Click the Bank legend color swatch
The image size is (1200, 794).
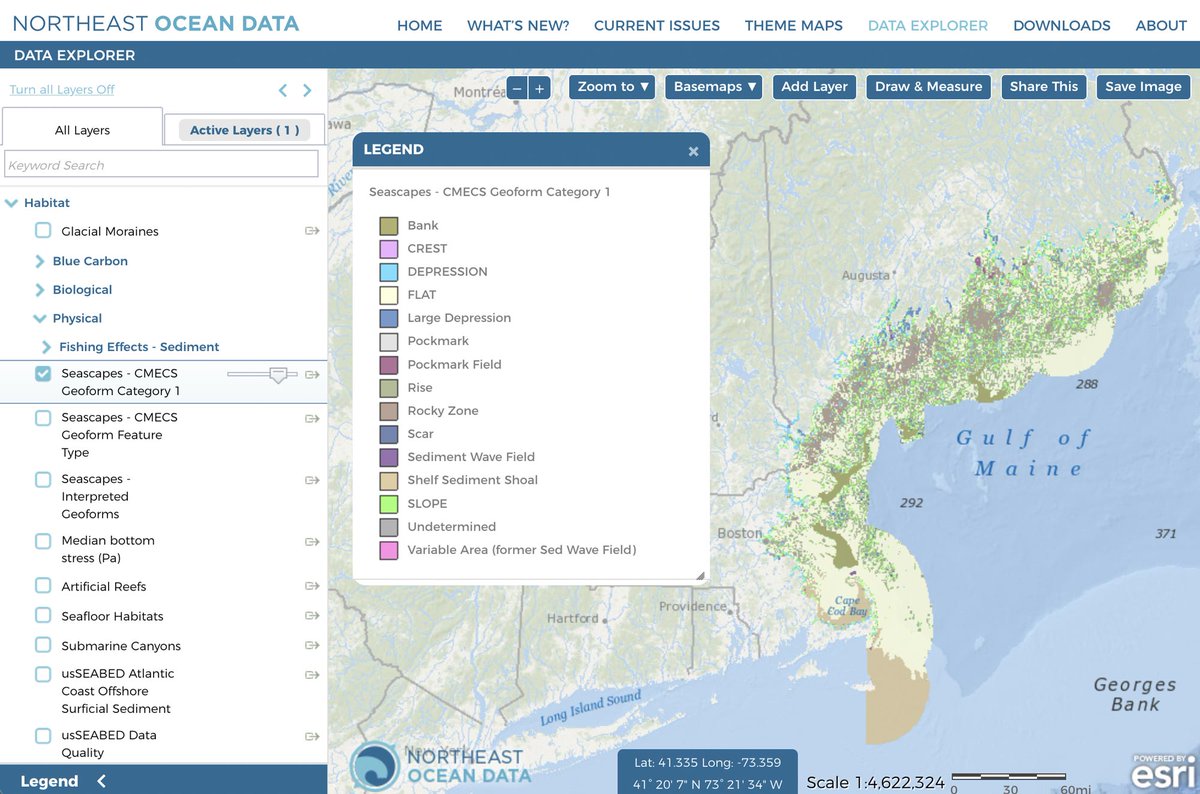point(389,226)
